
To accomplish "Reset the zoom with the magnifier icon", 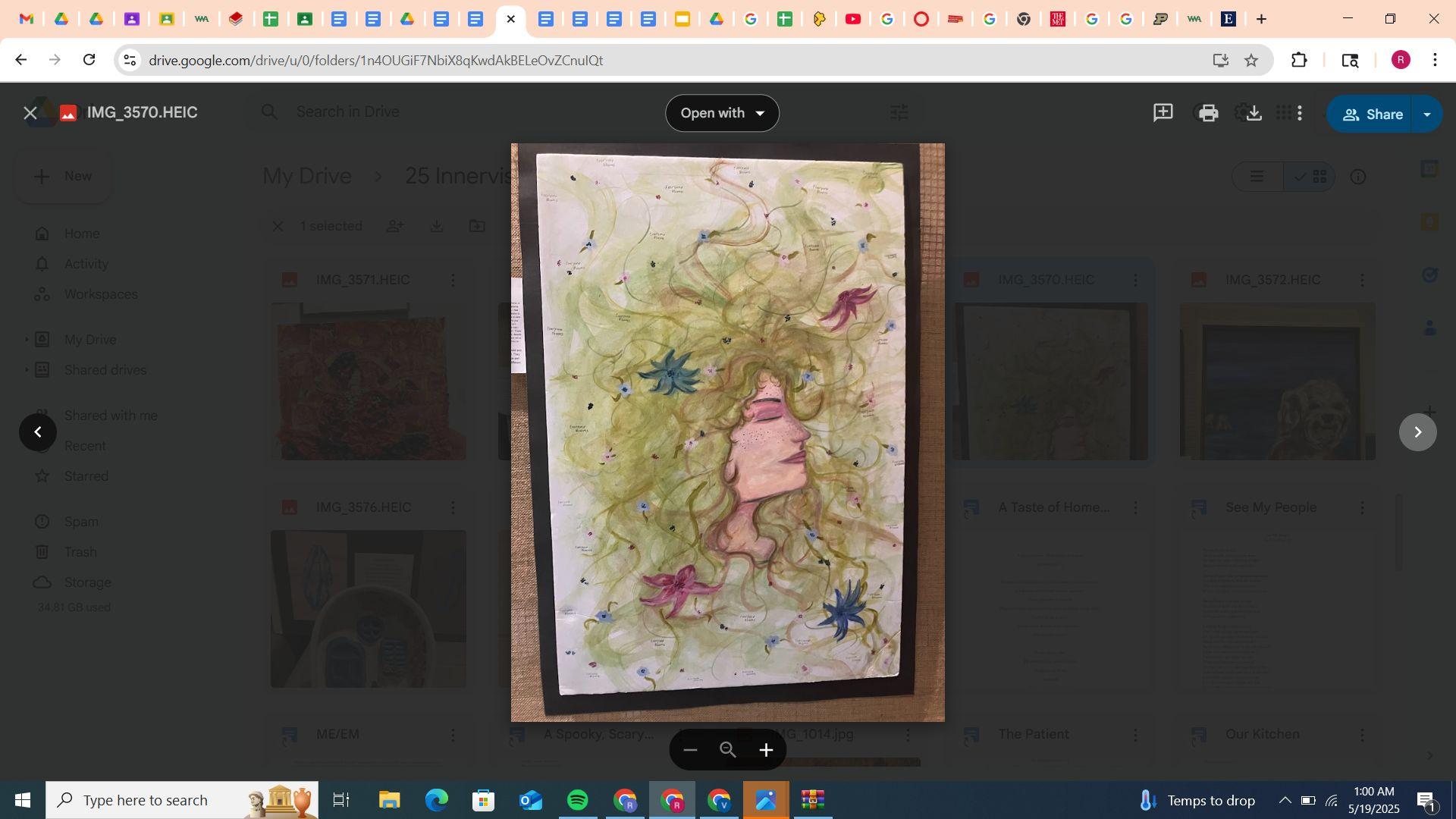I will tap(728, 751).
